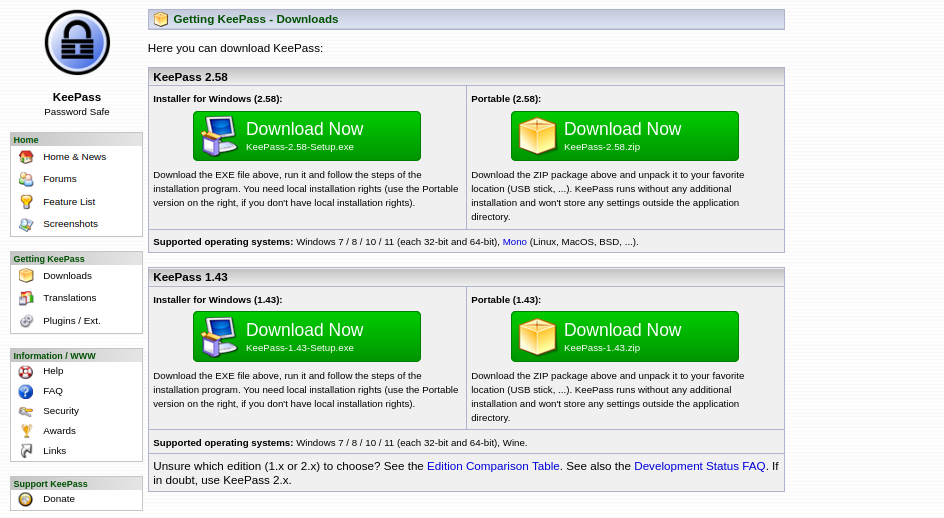
Task: Click the Donate coin icon
Action: tap(26, 499)
